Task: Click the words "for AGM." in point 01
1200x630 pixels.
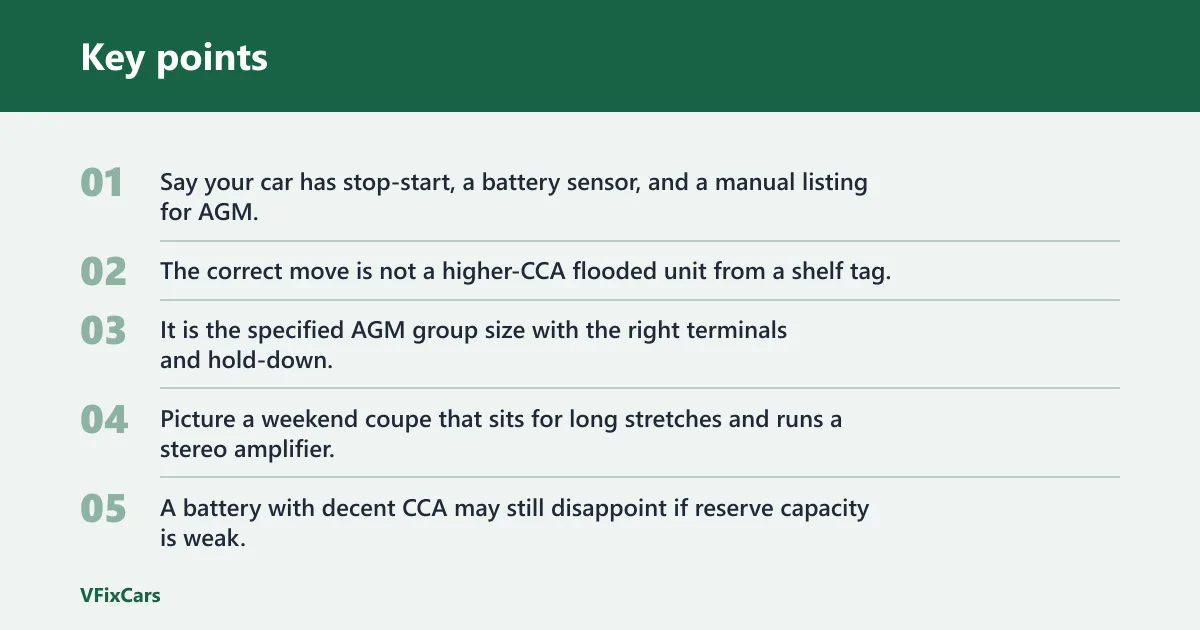Action: pyautogui.click(x=209, y=212)
